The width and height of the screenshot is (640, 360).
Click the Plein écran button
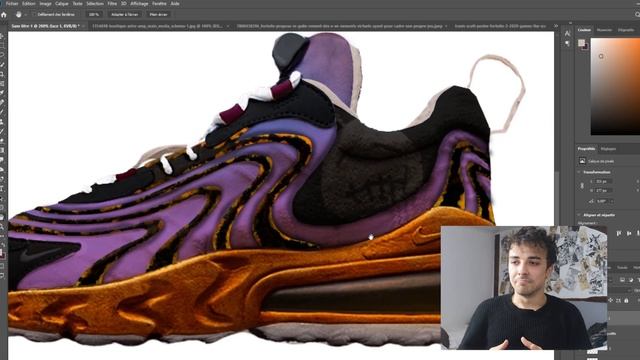(158, 14)
